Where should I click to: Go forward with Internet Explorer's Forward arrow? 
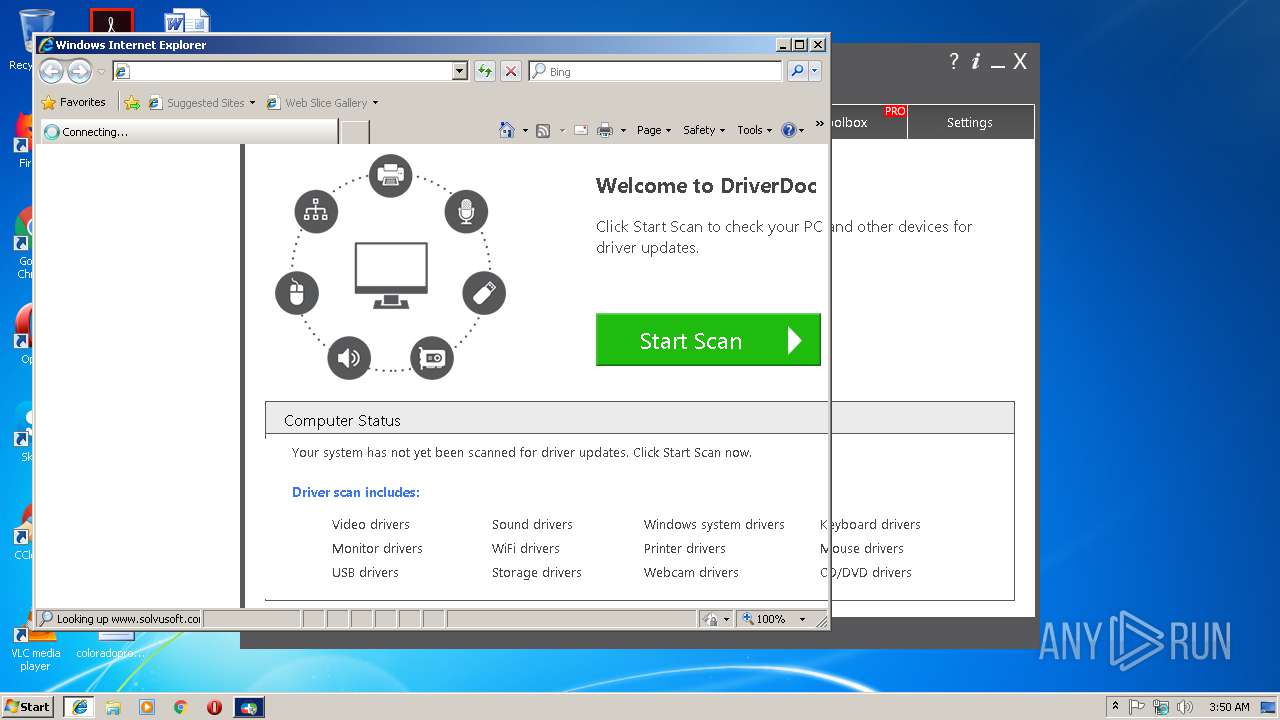point(79,71)
